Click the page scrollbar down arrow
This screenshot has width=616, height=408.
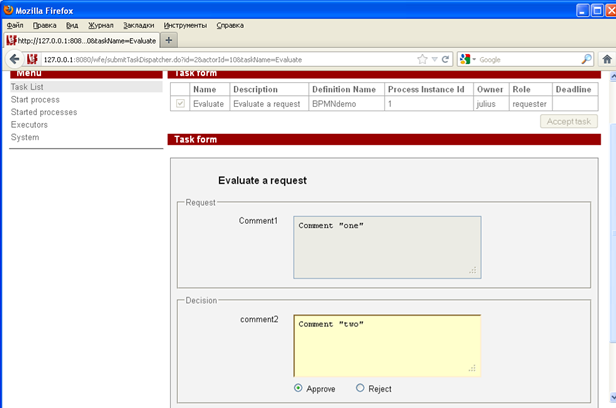(x=613, y=397)
